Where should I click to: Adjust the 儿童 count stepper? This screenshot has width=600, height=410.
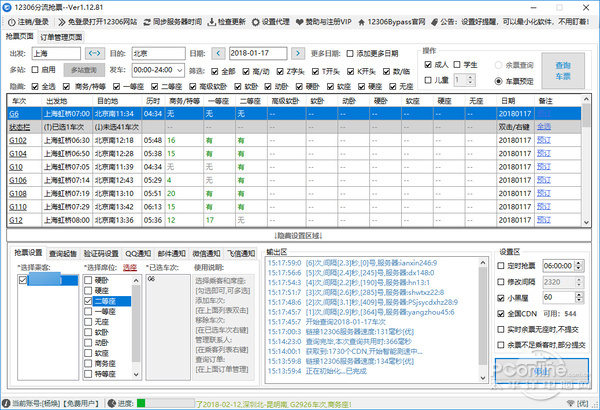(x=471, y=80)
